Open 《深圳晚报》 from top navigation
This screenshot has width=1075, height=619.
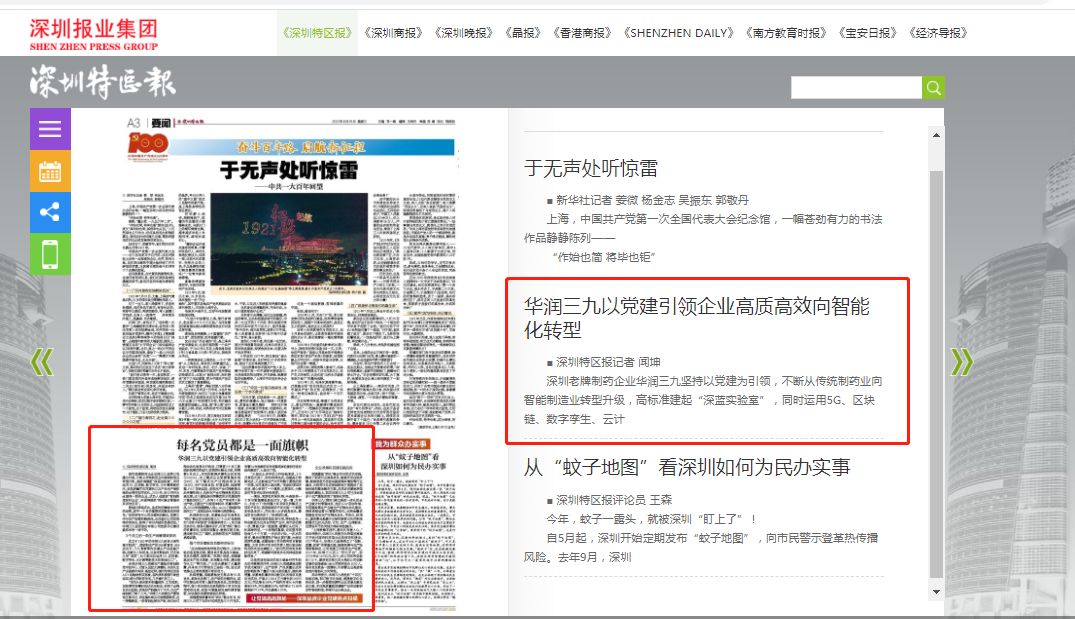464,33
